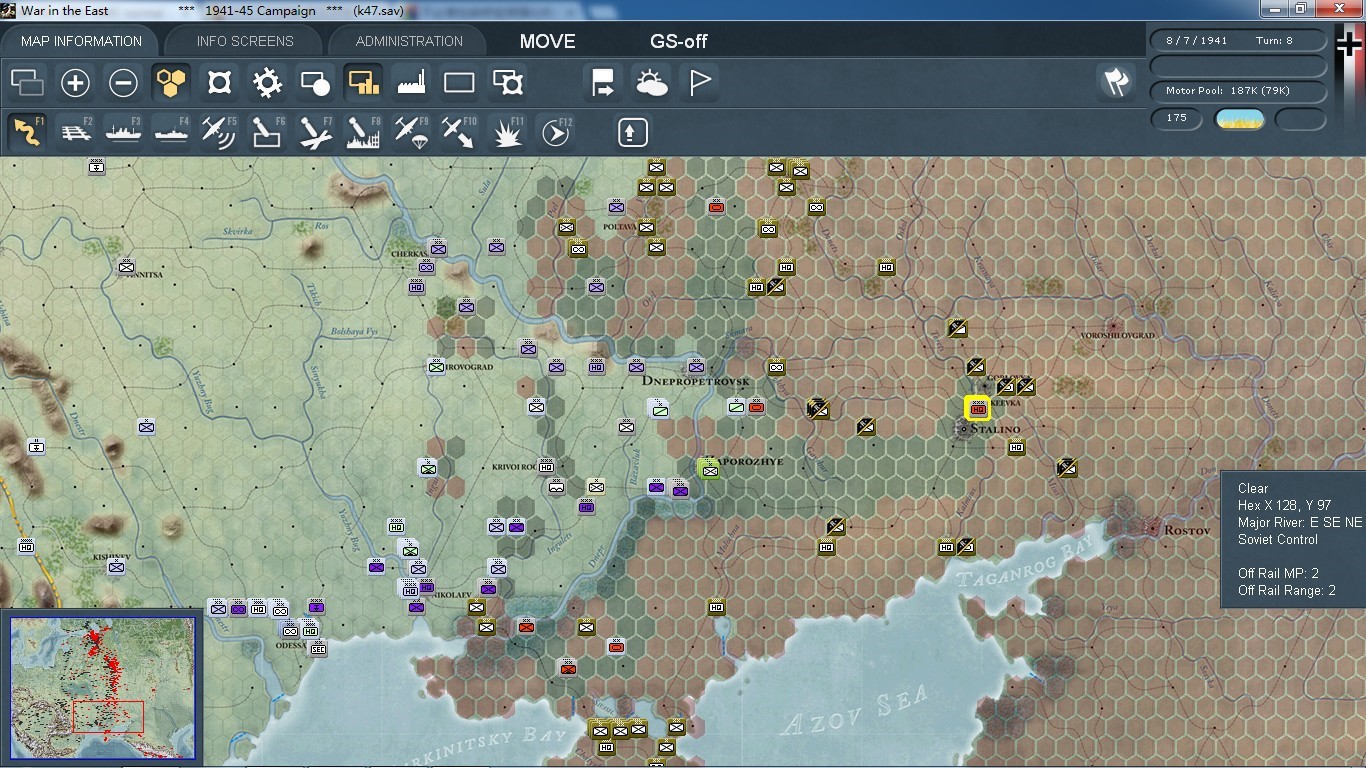Click the upward arrow box icon
This screenshot has width=1366, height=768.
[633, 132]
